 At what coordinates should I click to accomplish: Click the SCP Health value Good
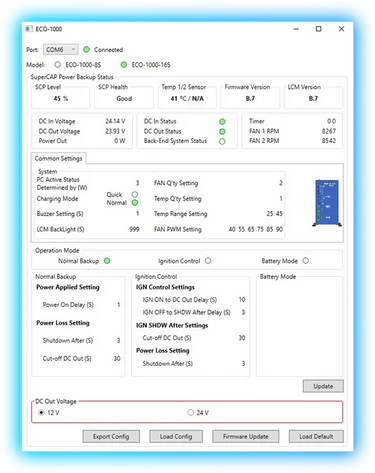[x=124, y=99]
